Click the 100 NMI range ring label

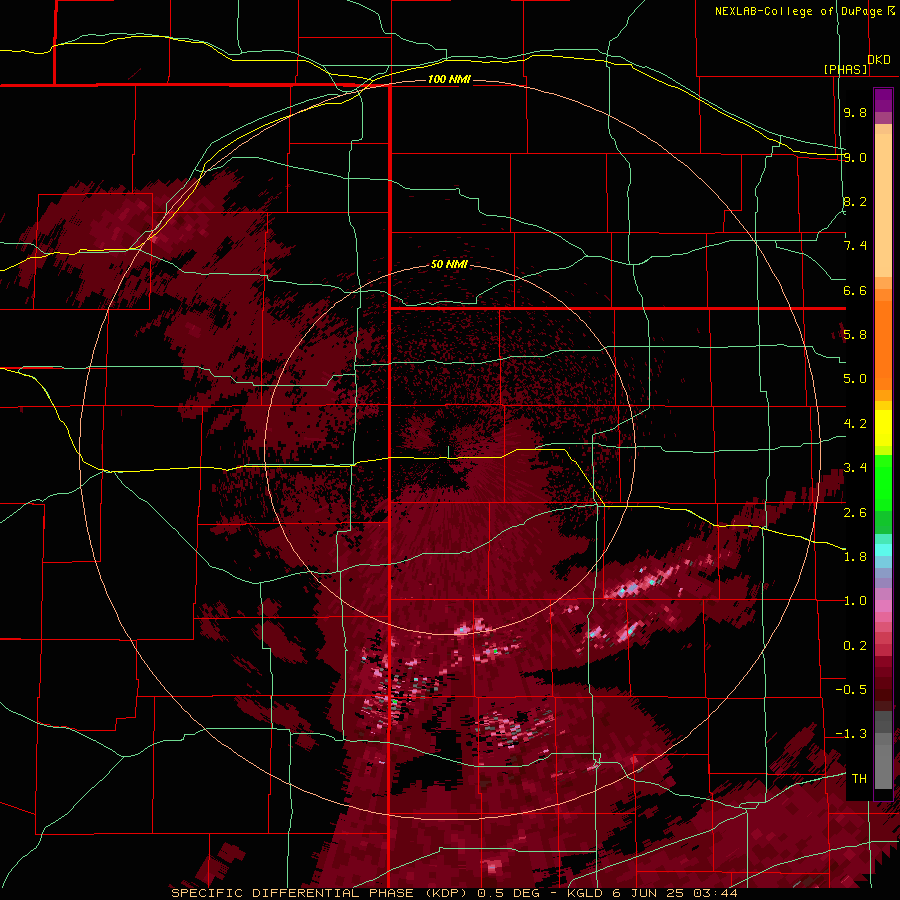(x=449, y=79)
